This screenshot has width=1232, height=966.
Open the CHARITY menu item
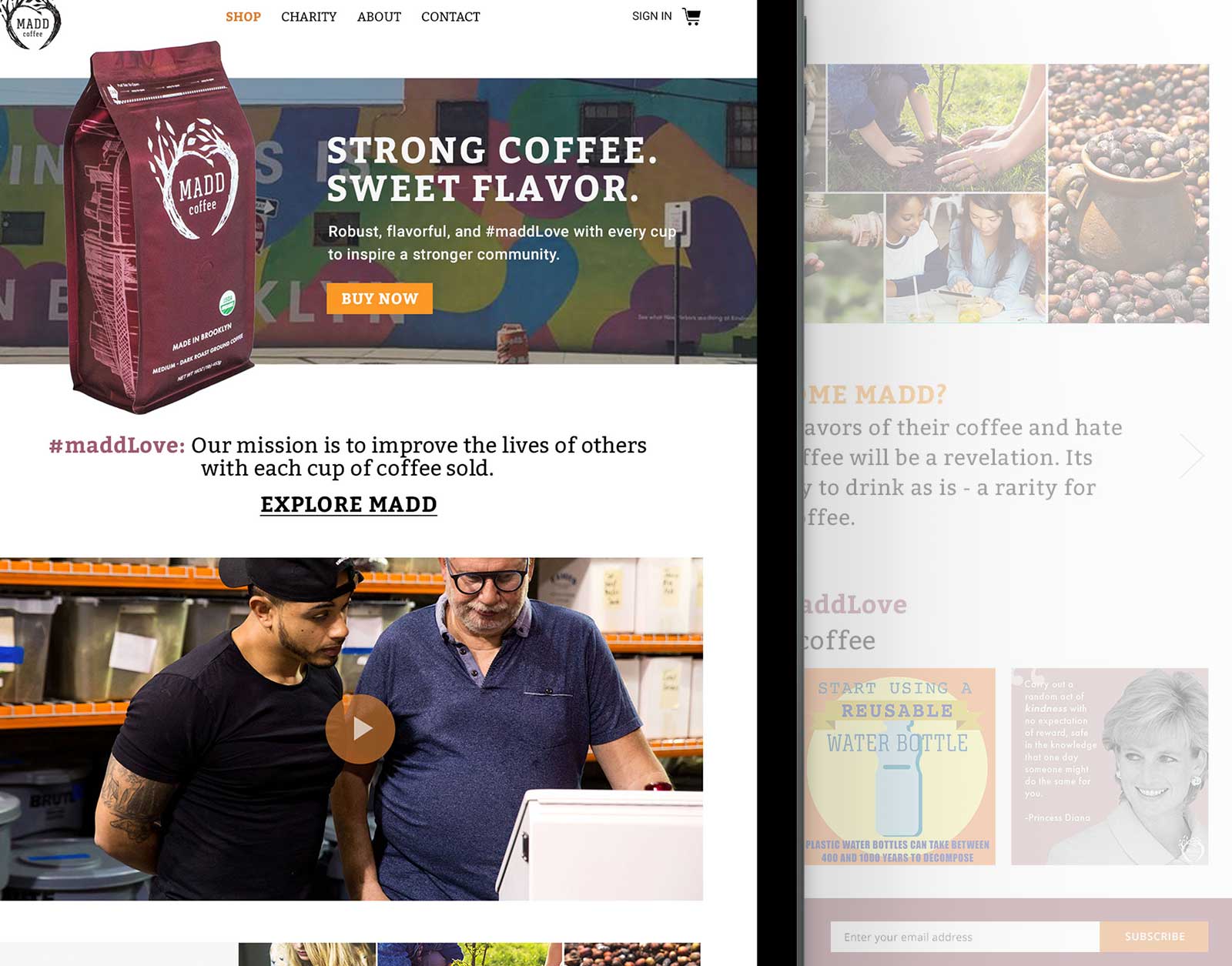309,17
